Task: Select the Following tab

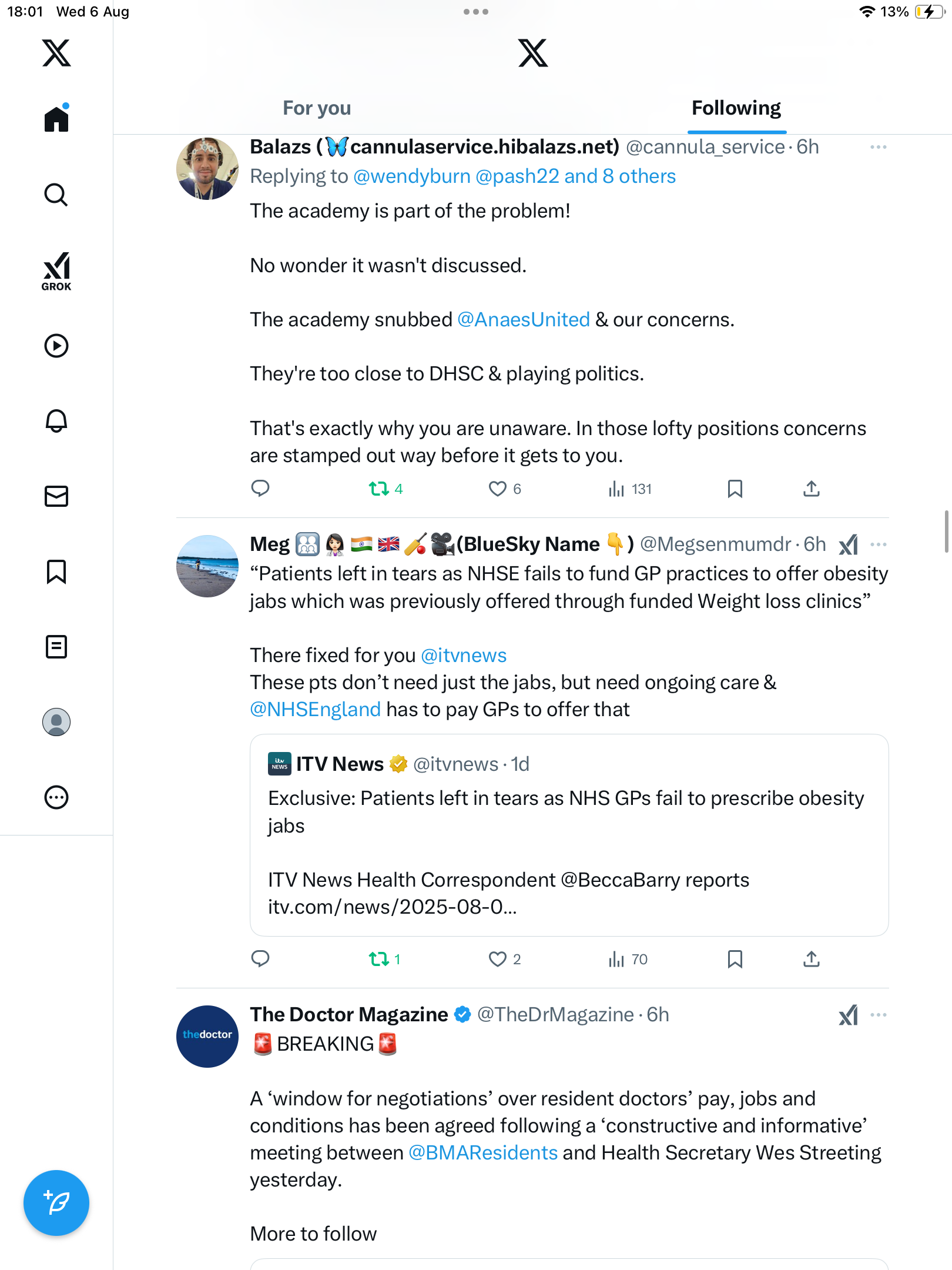Action: pyautogui.click(x=736, y=108)
